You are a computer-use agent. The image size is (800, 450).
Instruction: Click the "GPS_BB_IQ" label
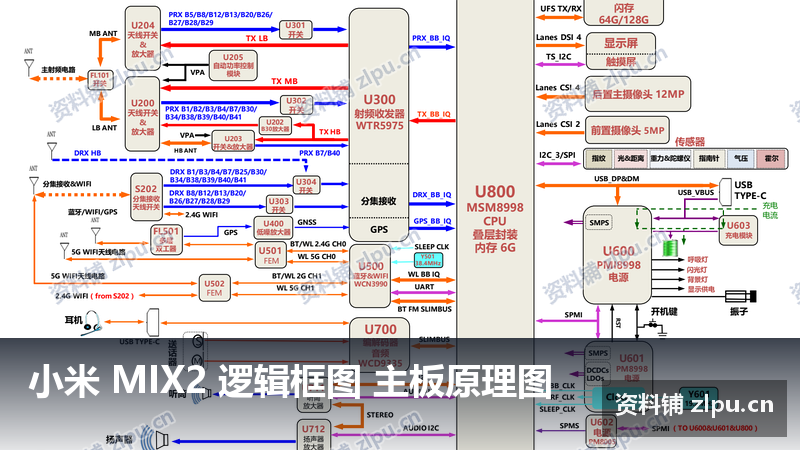432,221
